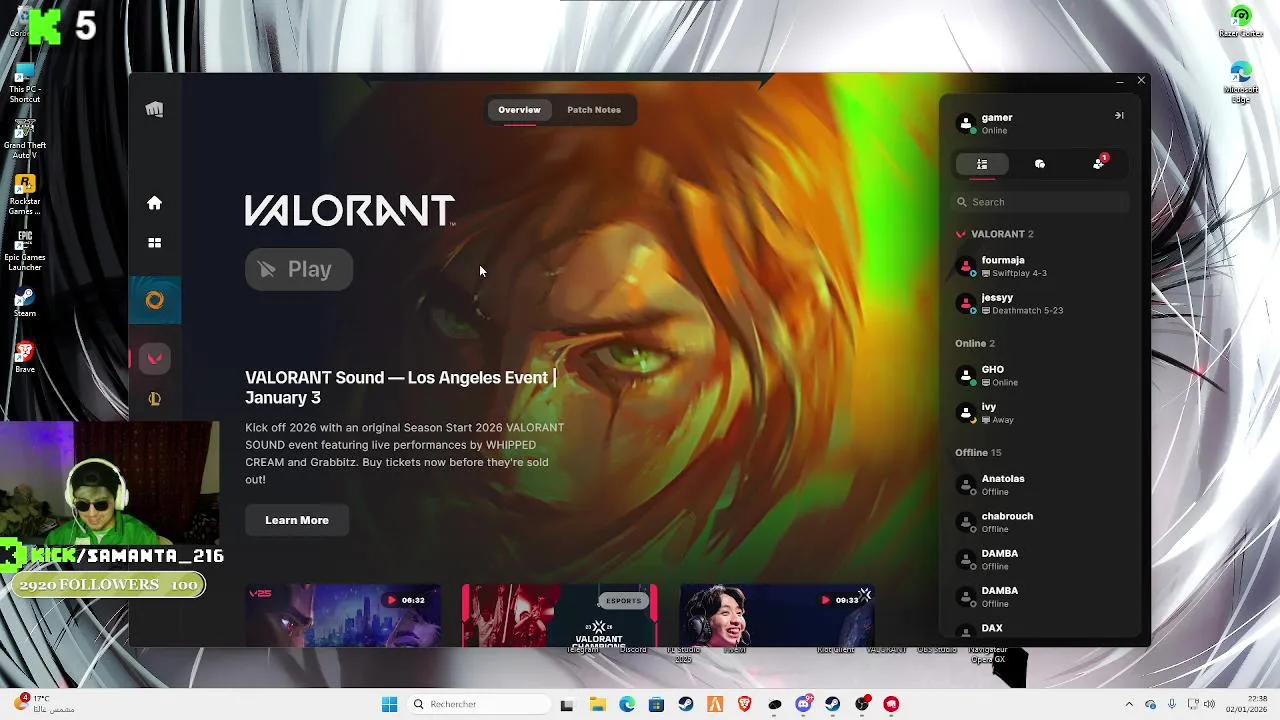Go to the Home icon in sidebar
Image resolution: width=1280 pixels, height=720 pixels.
click(154, 203)
